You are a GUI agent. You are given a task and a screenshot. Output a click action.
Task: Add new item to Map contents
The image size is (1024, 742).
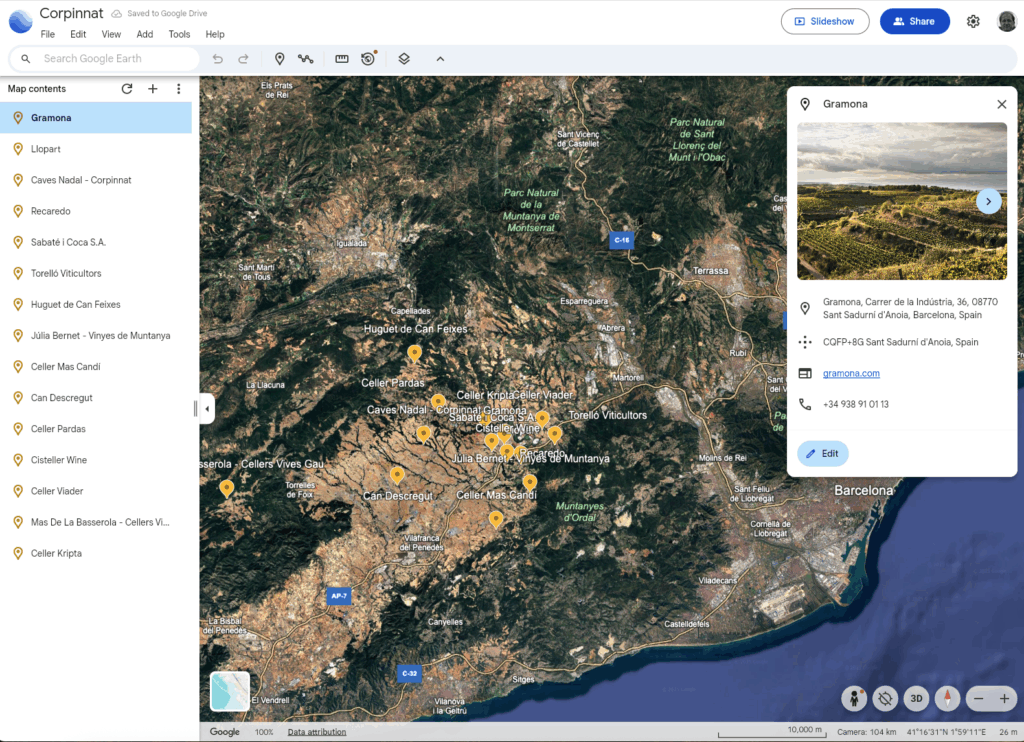pos(152,89)
